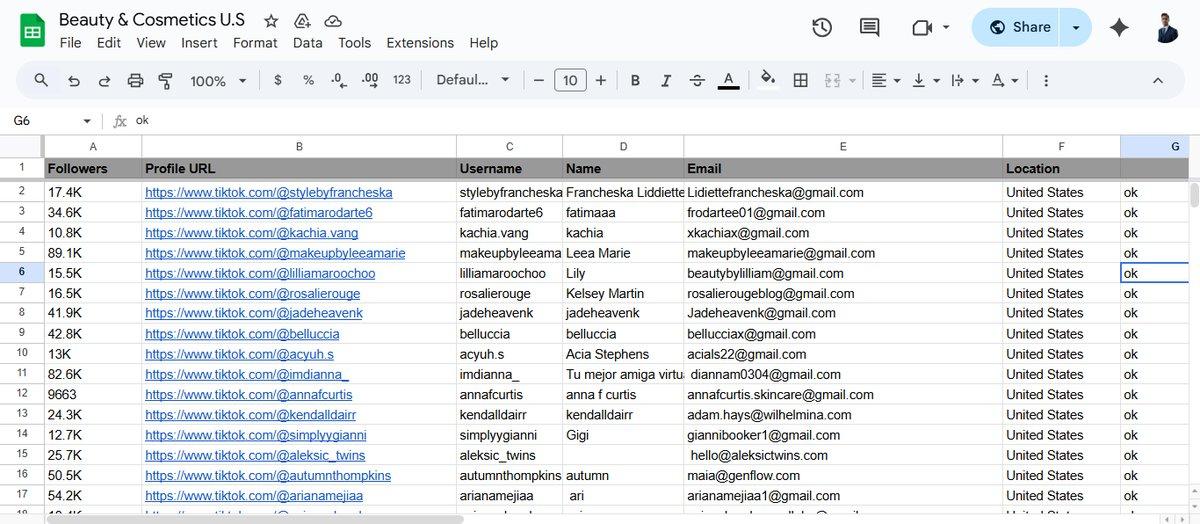Viewport: 1200px width, 524px height.
Task: Open the Extensions menu
Action: point(420,43)
